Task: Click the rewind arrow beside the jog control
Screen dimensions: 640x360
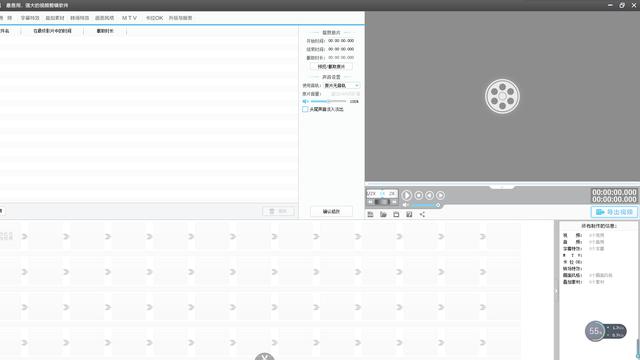Action: tap(370, 202)
